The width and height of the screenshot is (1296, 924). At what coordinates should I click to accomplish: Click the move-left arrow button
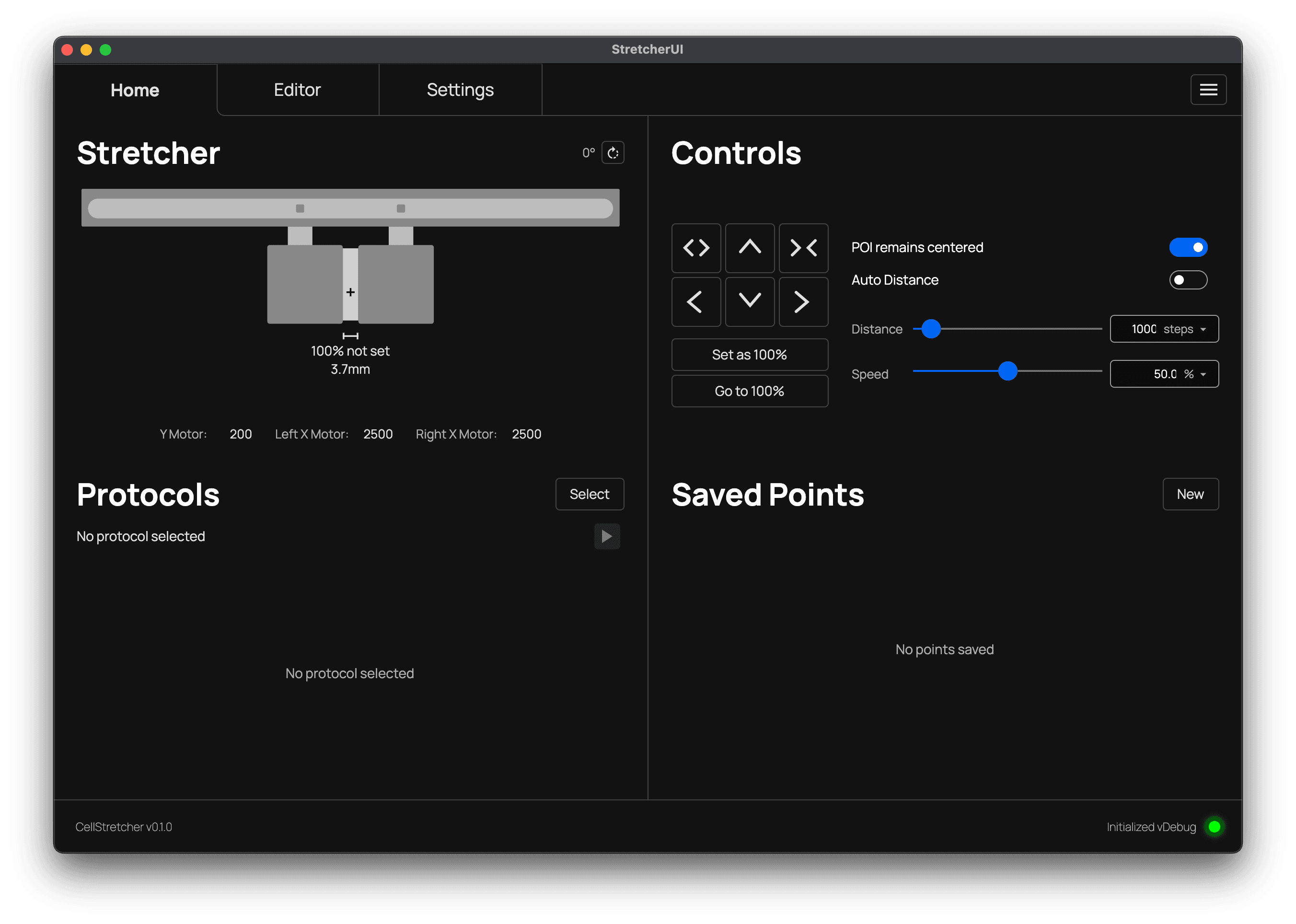coord(696,301)
